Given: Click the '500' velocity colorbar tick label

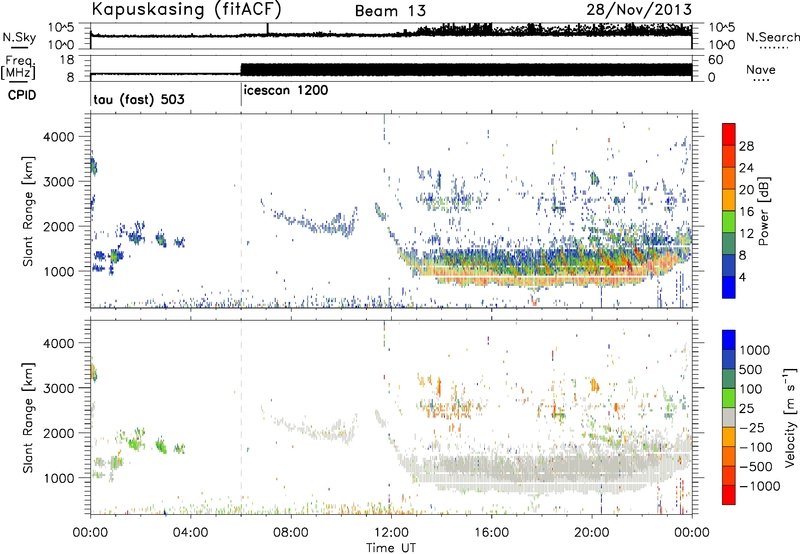Looking at the screenshot, I should (751, 369).
